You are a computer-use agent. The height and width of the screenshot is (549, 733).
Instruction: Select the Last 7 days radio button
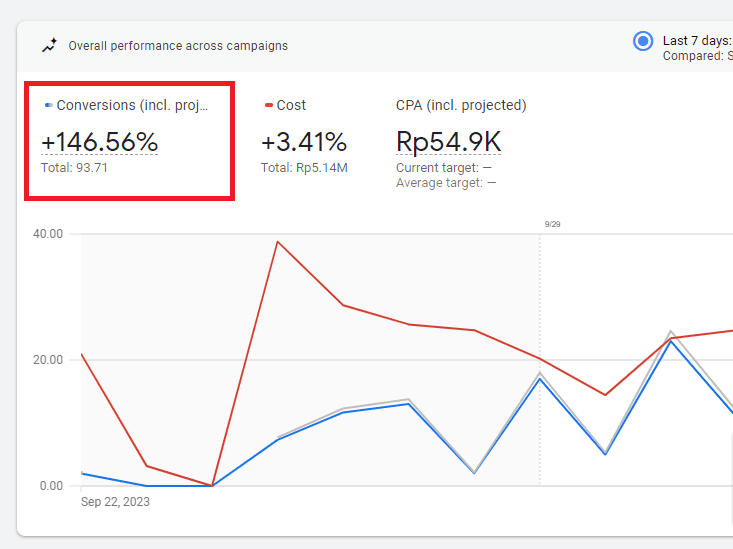643,41
